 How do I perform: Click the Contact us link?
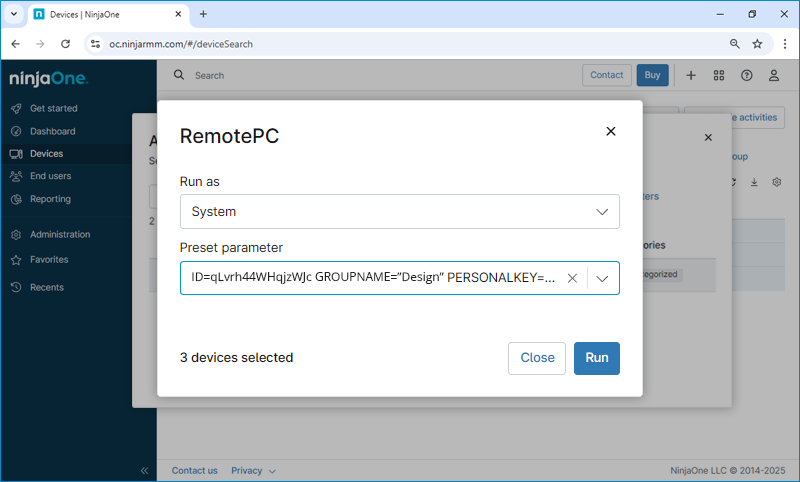(x=194, y=470)
